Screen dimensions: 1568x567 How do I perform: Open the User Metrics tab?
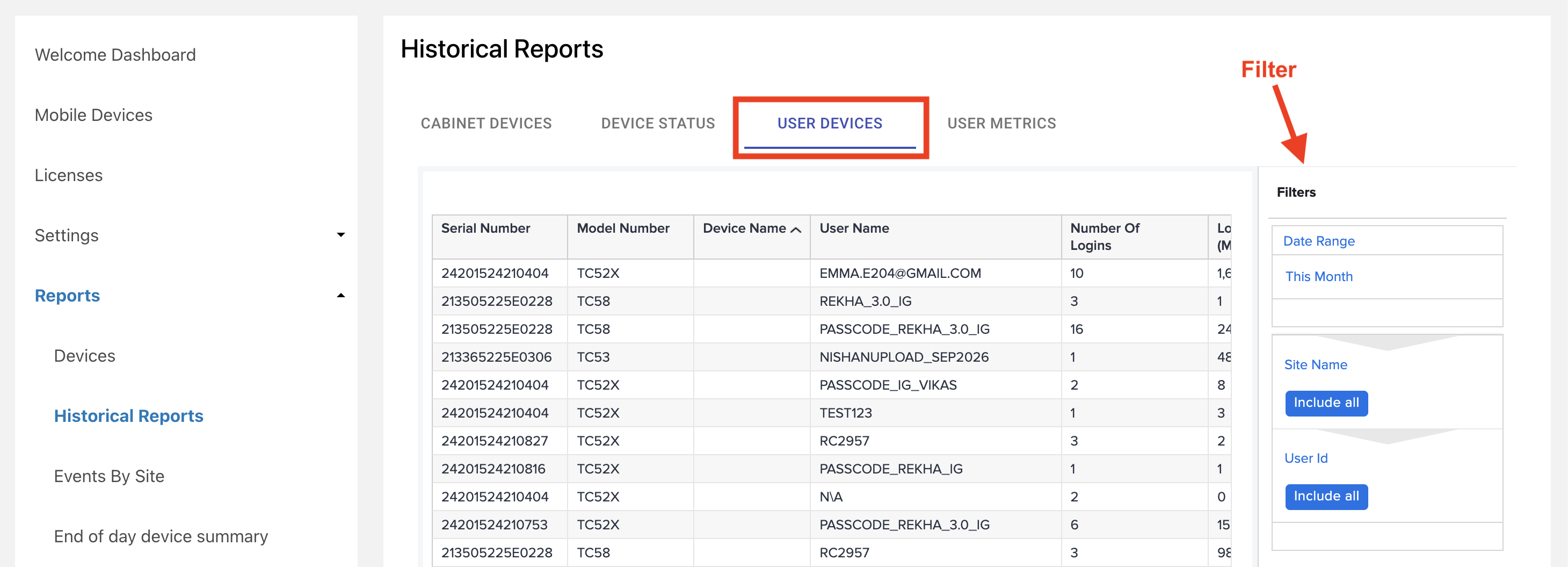pos(1001,124)
